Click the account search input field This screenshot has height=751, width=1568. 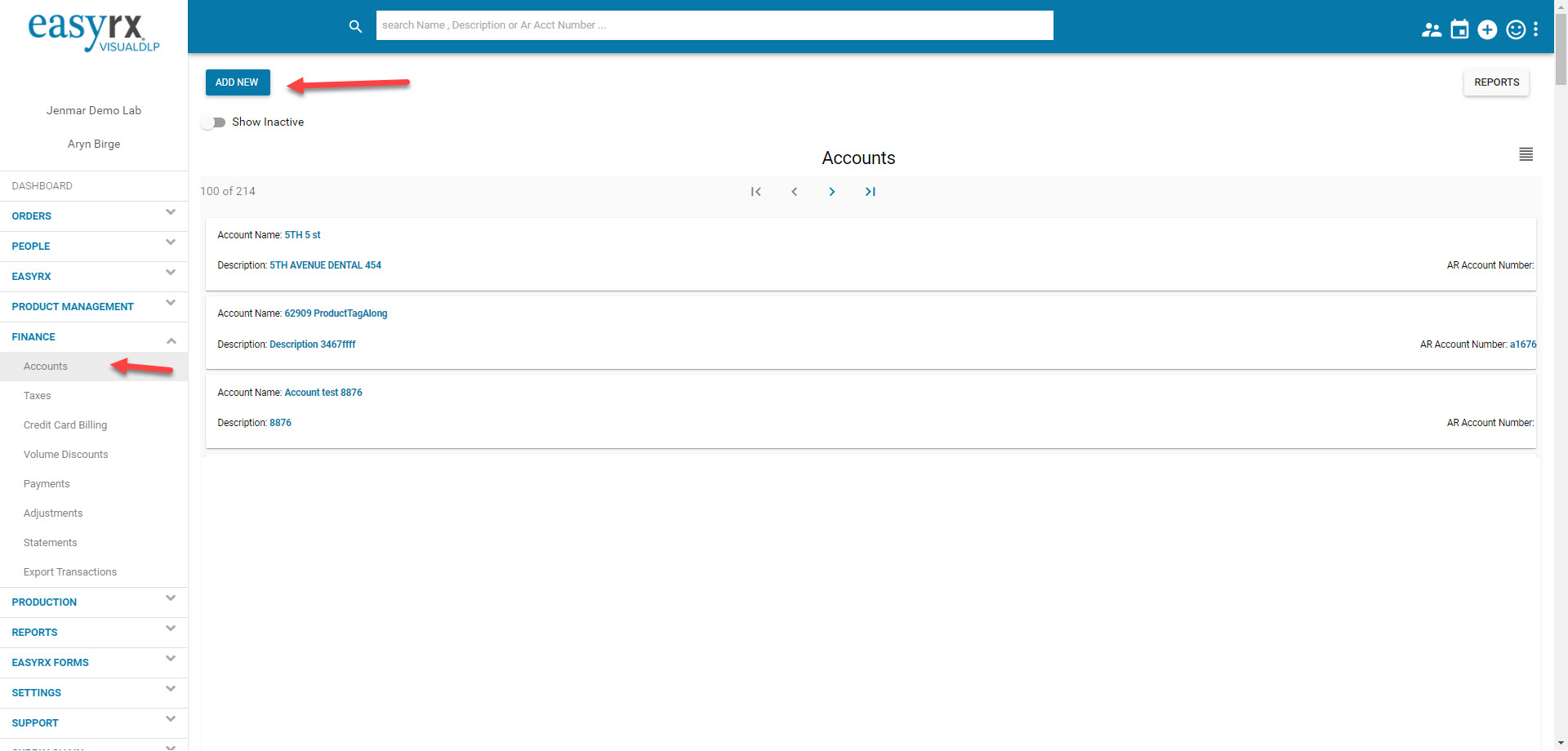coord(715,25)
